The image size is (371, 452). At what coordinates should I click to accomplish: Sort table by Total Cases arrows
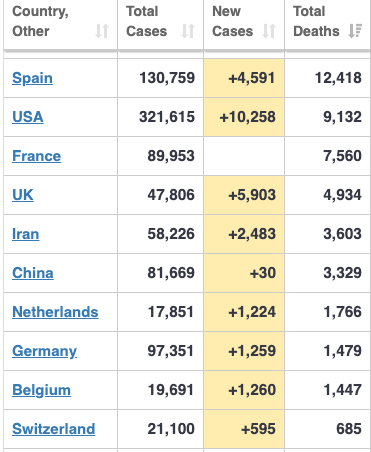pyautogui.click(x=188, y=31)
